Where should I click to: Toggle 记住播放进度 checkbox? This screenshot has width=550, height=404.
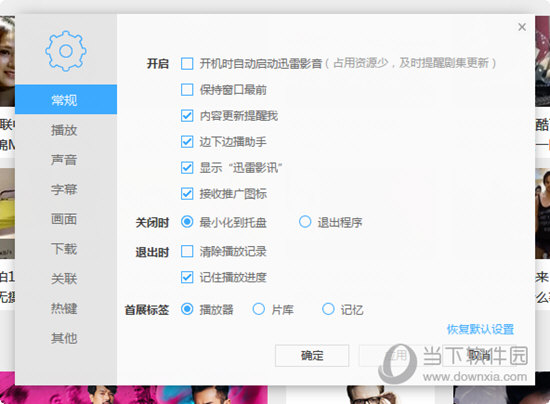[x=187, y=277]
